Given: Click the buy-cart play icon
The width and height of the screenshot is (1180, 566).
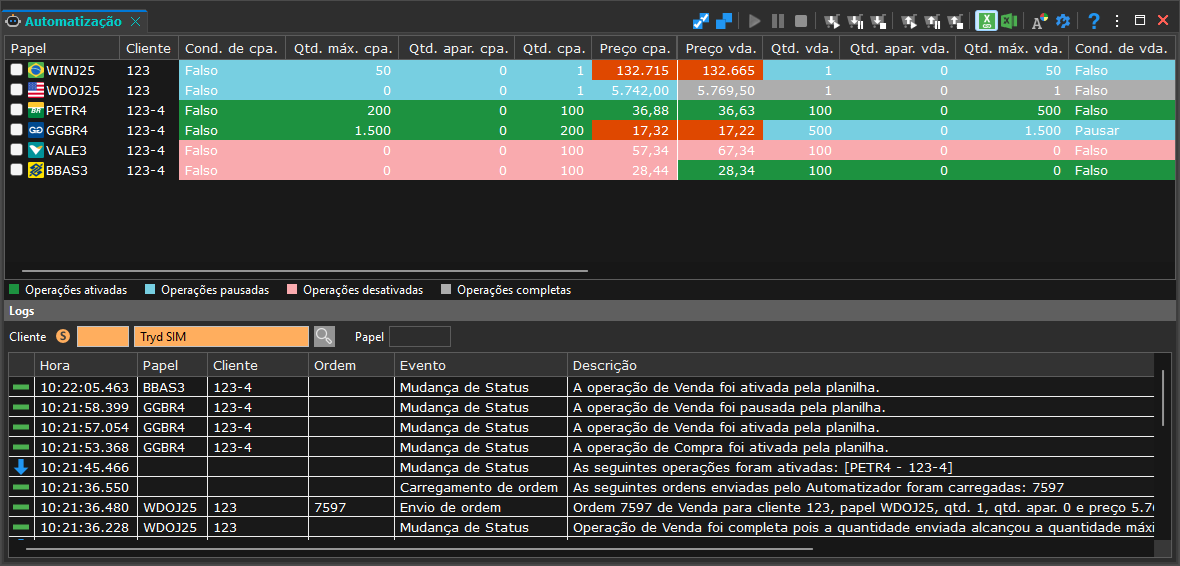Looking at the screenshot, I should [x=832, y=21].
